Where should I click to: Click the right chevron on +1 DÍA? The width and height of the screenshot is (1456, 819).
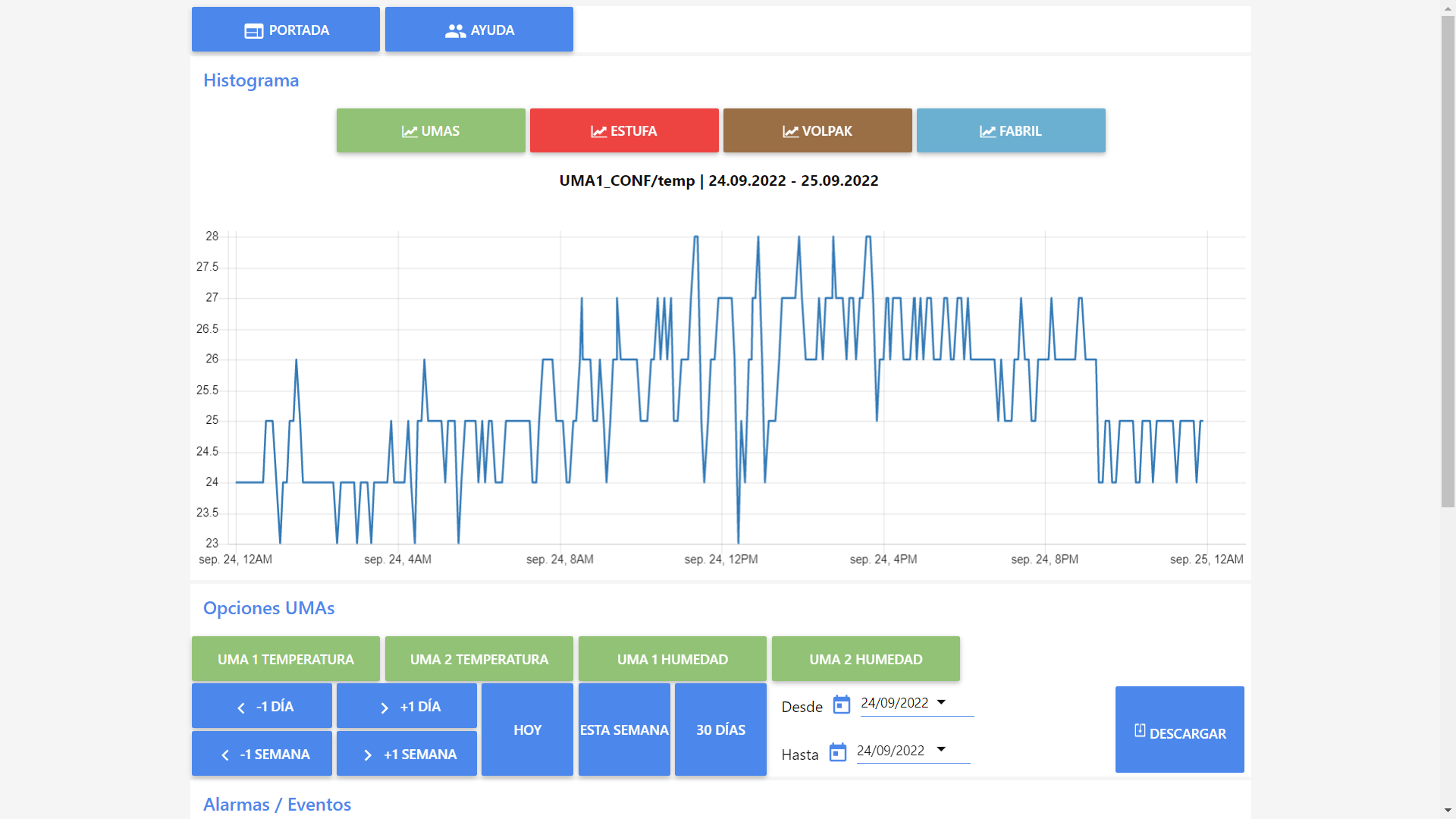384,708
